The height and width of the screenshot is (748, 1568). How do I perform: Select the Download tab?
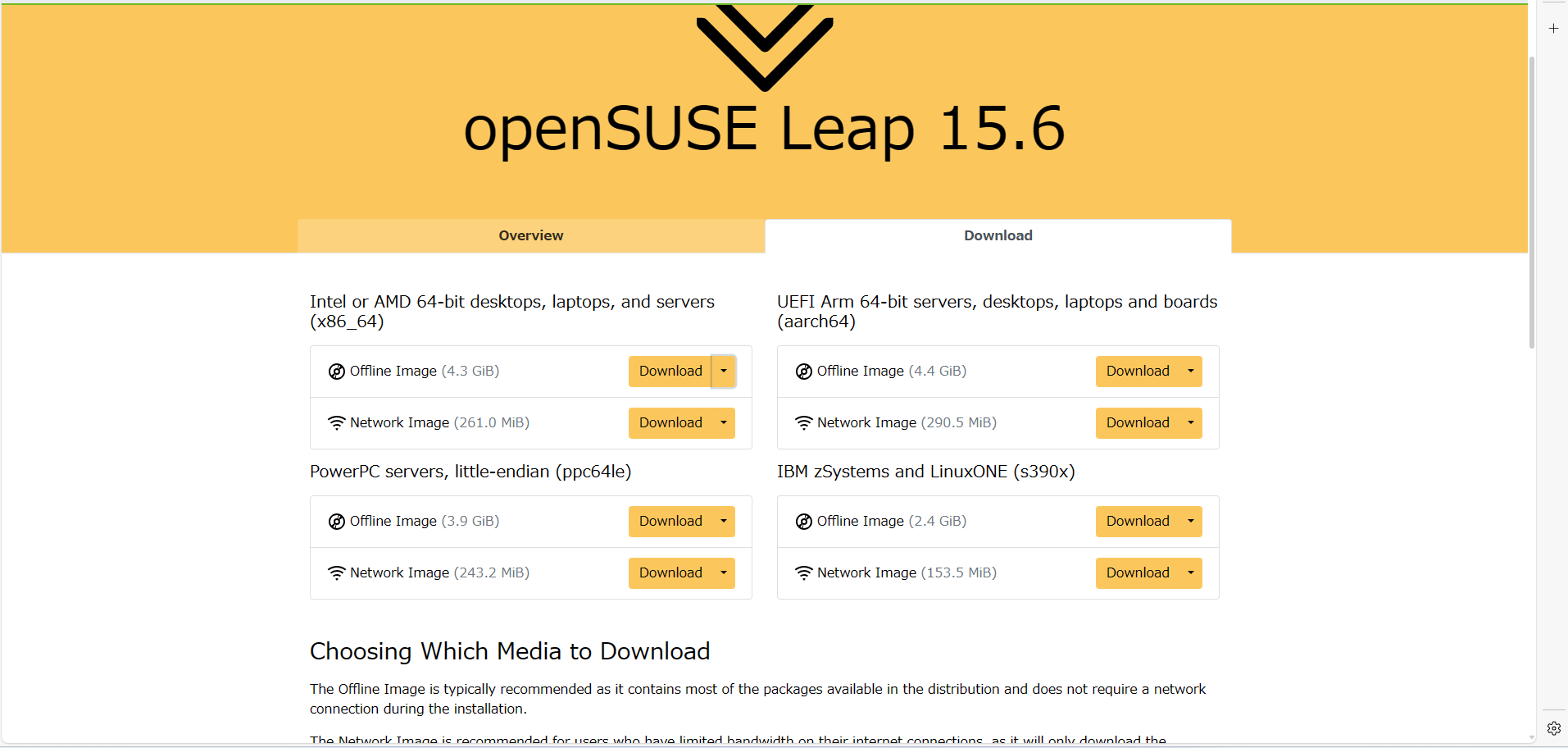tap(997, 235)
